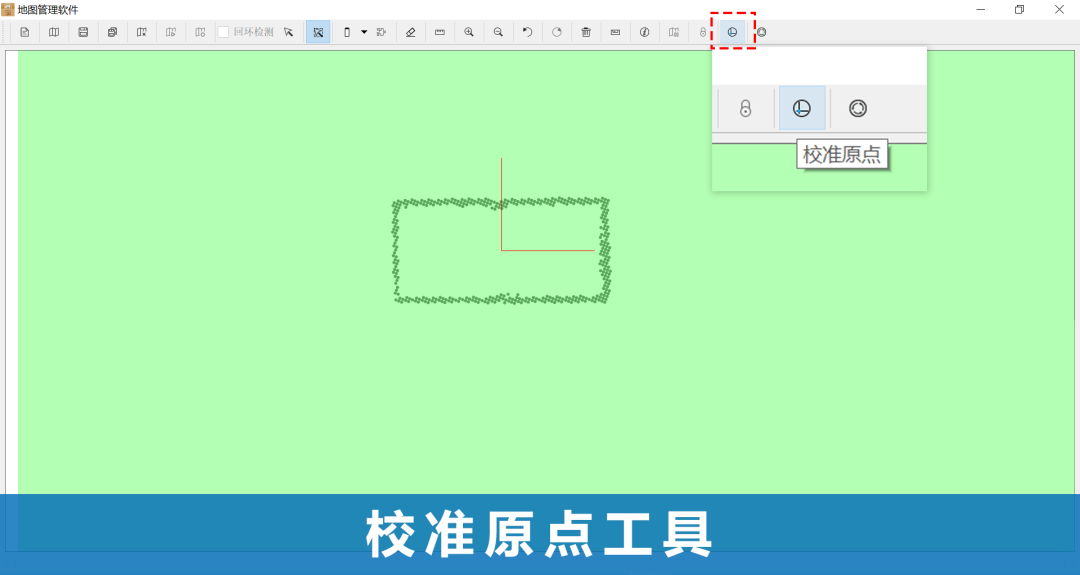1080x575 pixels.
Task: Click the open map icon
Action: [54, 32]
